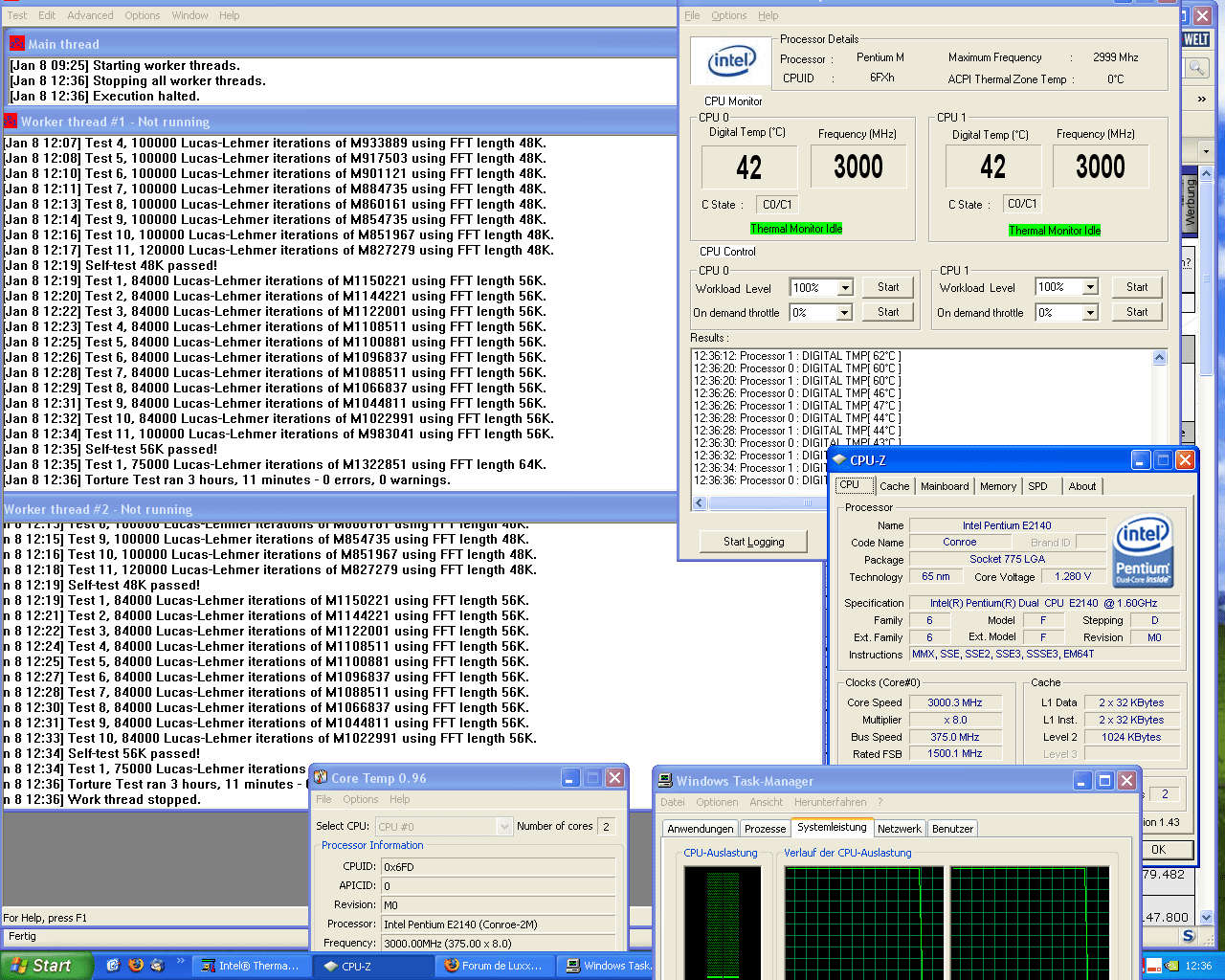Switch to CPU-Z taskbar button
Screen dimensions: 1225x980
[x=373, y=966]
